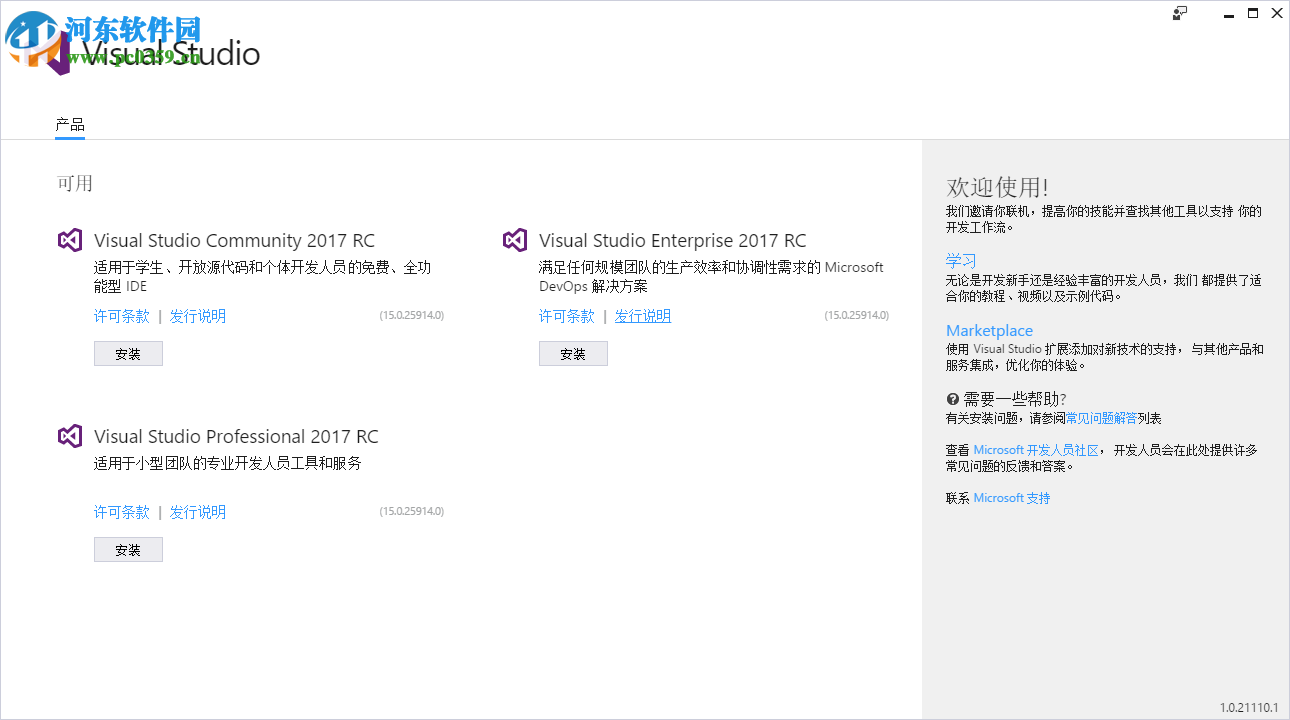Image resolution: width=1290 pixels, height=720 pixels.
Task: Open the Marketplace link
Action: point(989,330)
